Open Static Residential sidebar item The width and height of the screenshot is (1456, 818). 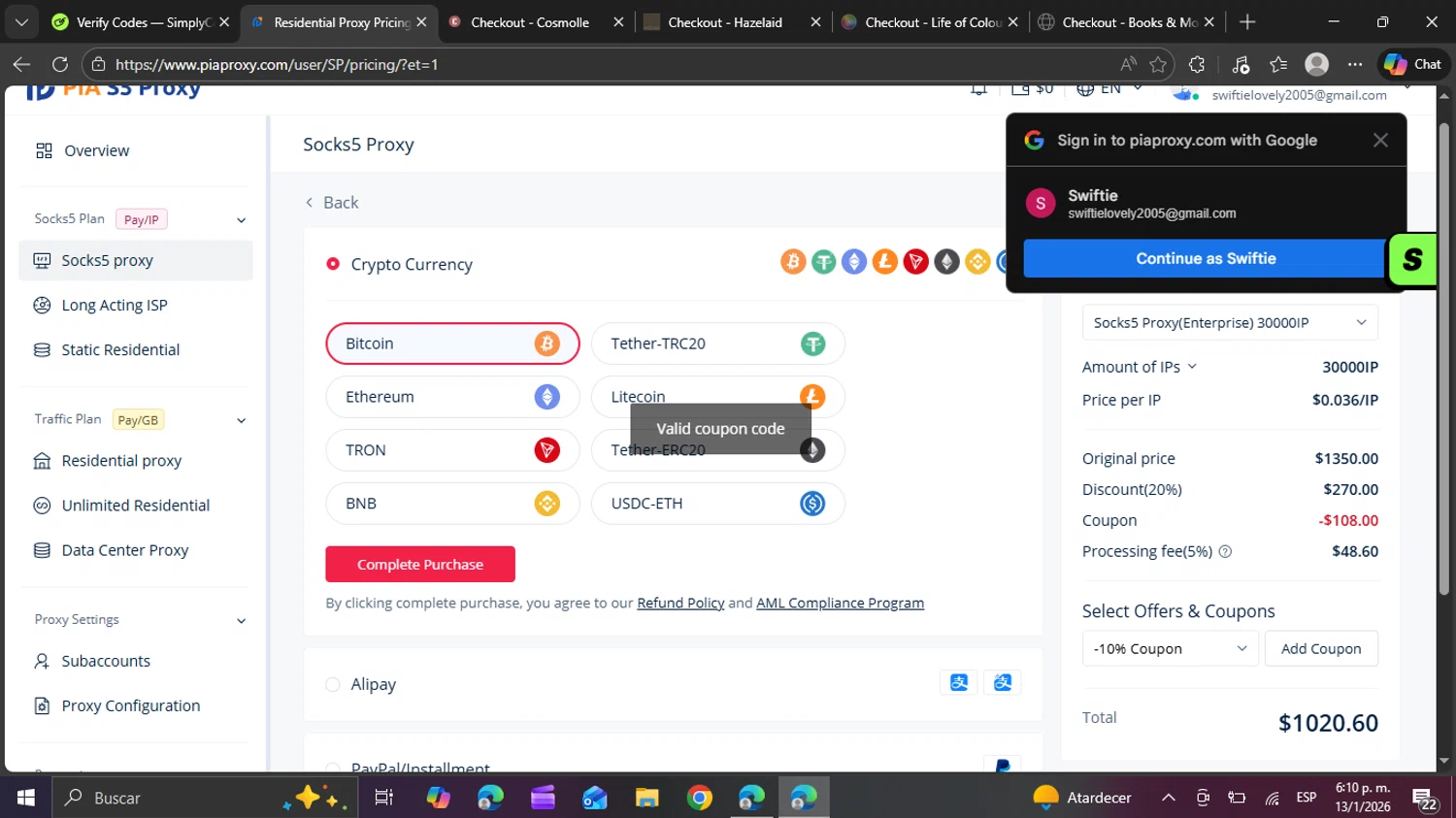[136, 349]
